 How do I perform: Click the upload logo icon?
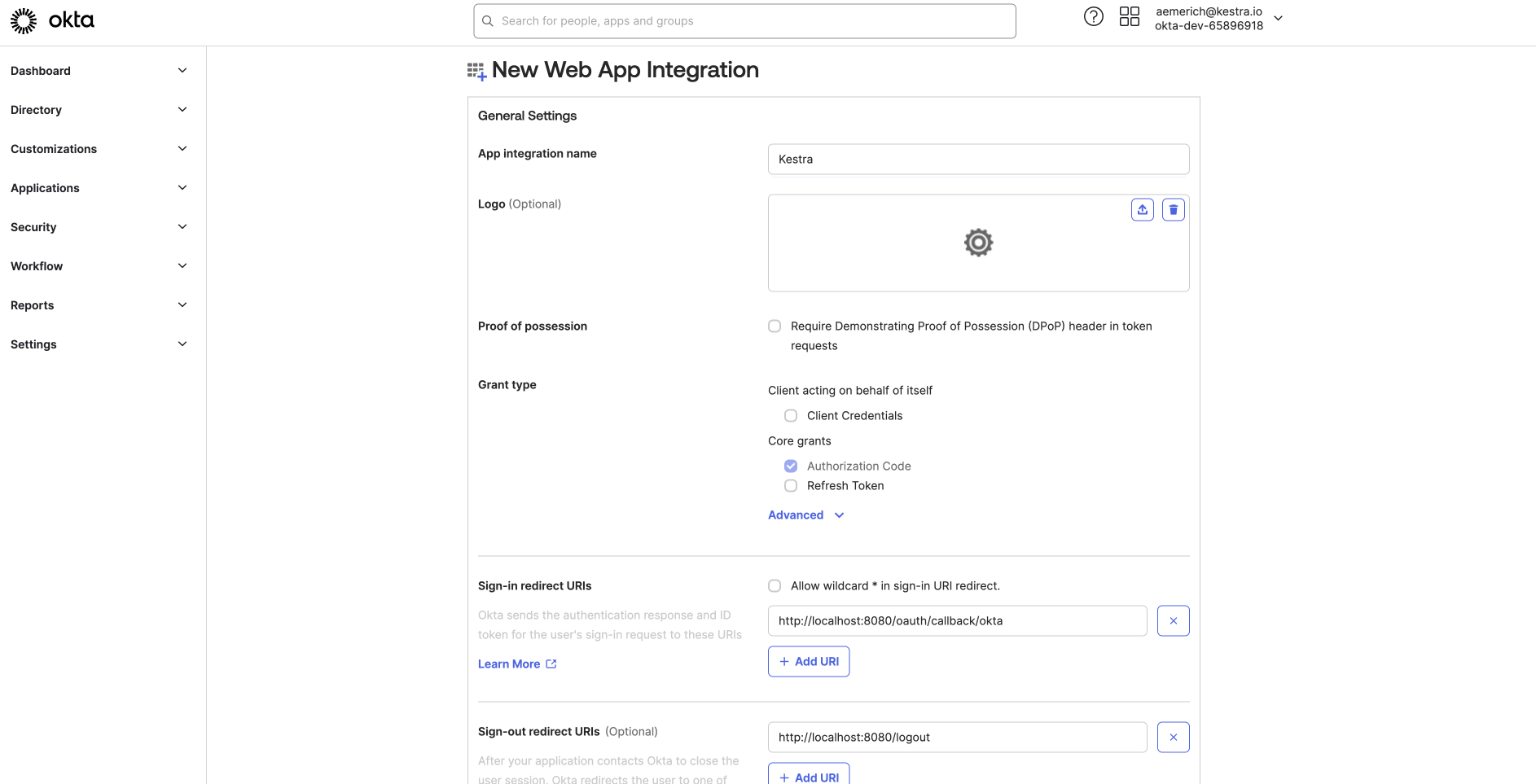click(1142, 210)
